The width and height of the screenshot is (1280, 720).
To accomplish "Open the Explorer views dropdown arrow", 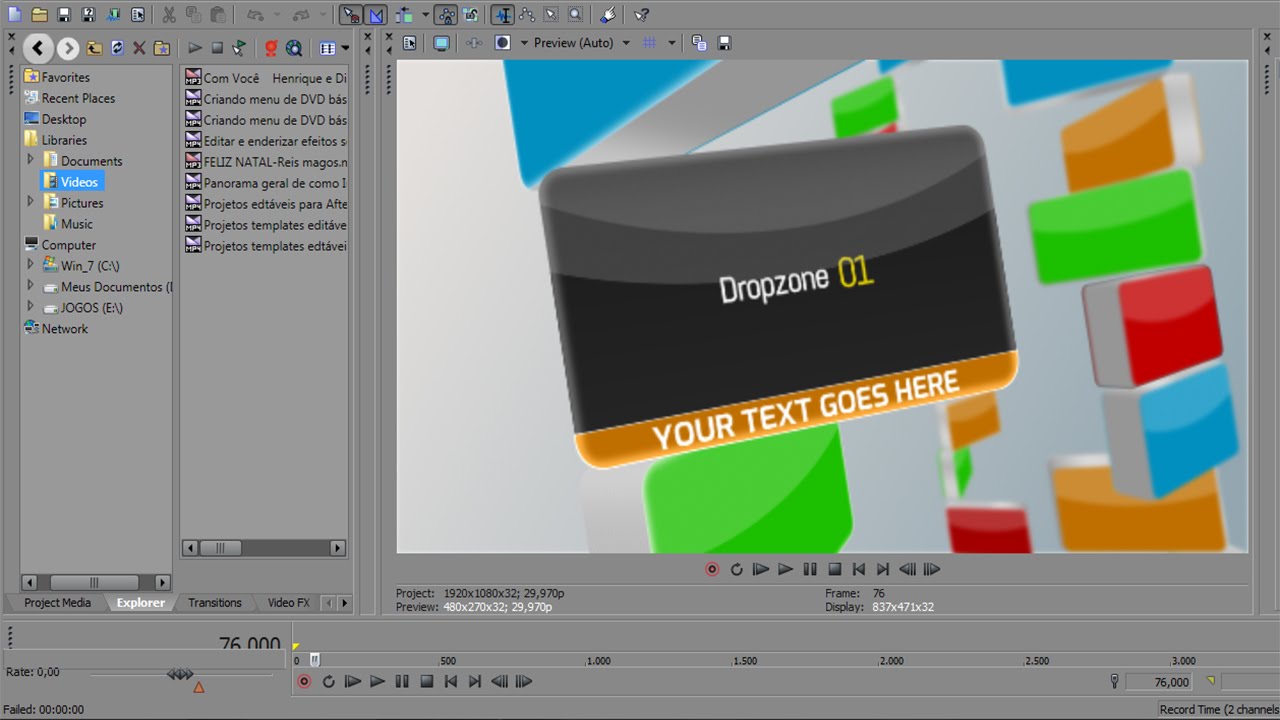I will [345, 48].
